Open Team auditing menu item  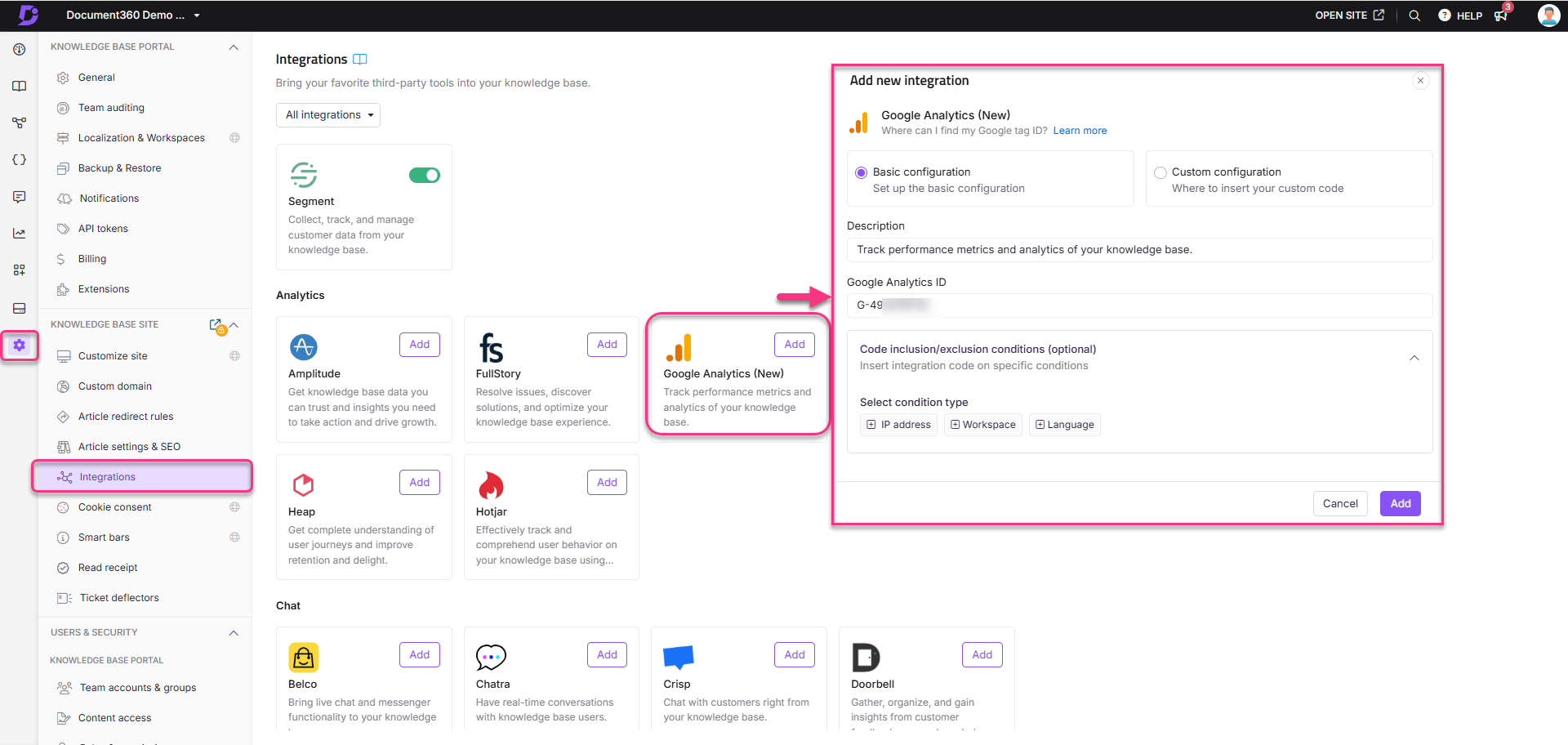pyautogui.click(x=144, y=108)
